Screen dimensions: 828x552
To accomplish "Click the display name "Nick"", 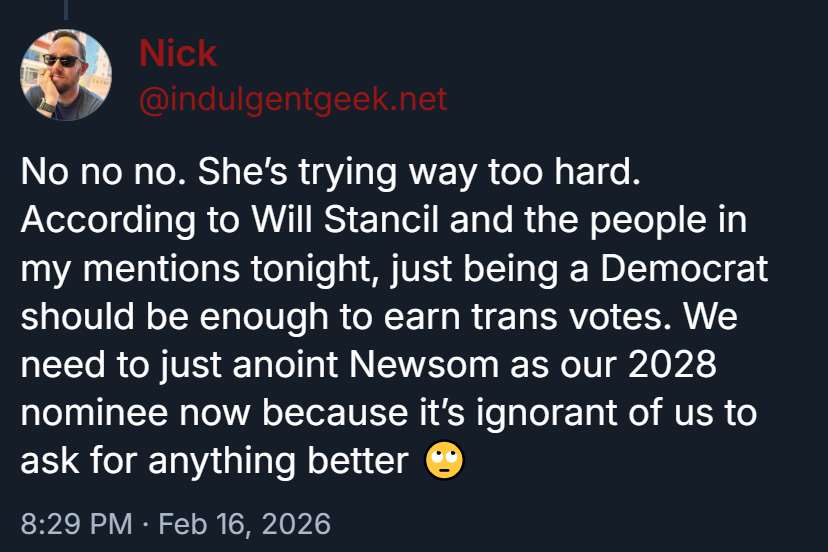I will pyautogui.click(x=177, y=53).
